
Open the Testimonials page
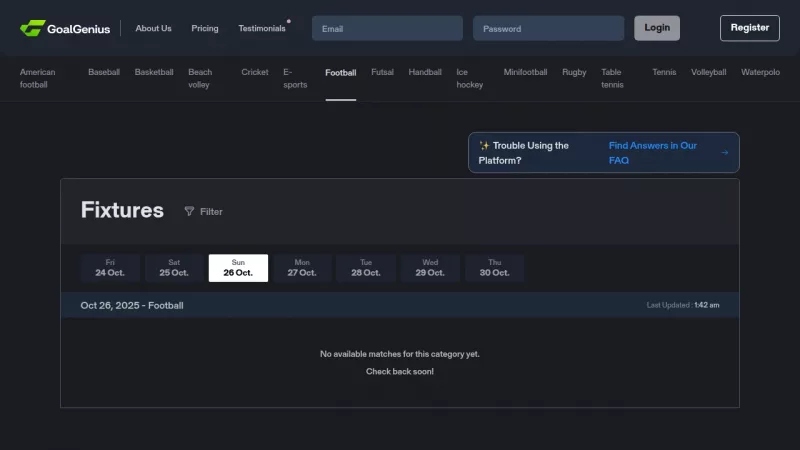tap(262, 29)
